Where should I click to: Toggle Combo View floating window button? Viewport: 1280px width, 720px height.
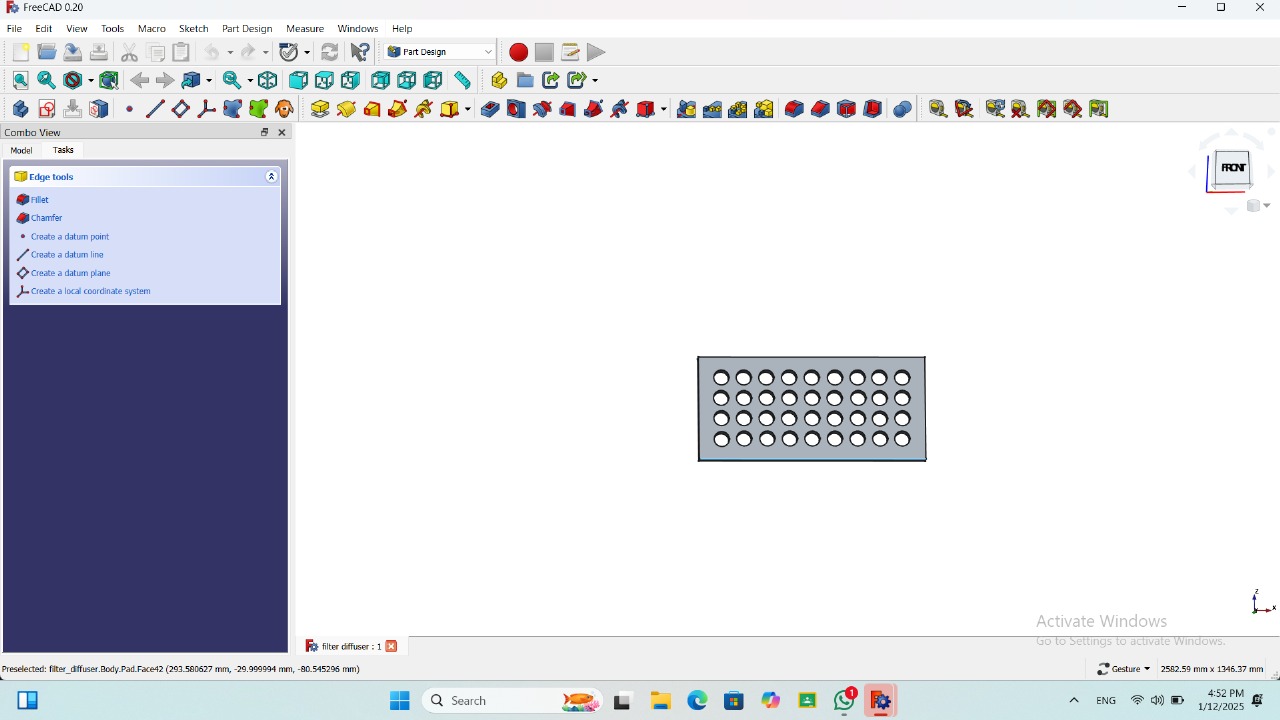[265, 132]
